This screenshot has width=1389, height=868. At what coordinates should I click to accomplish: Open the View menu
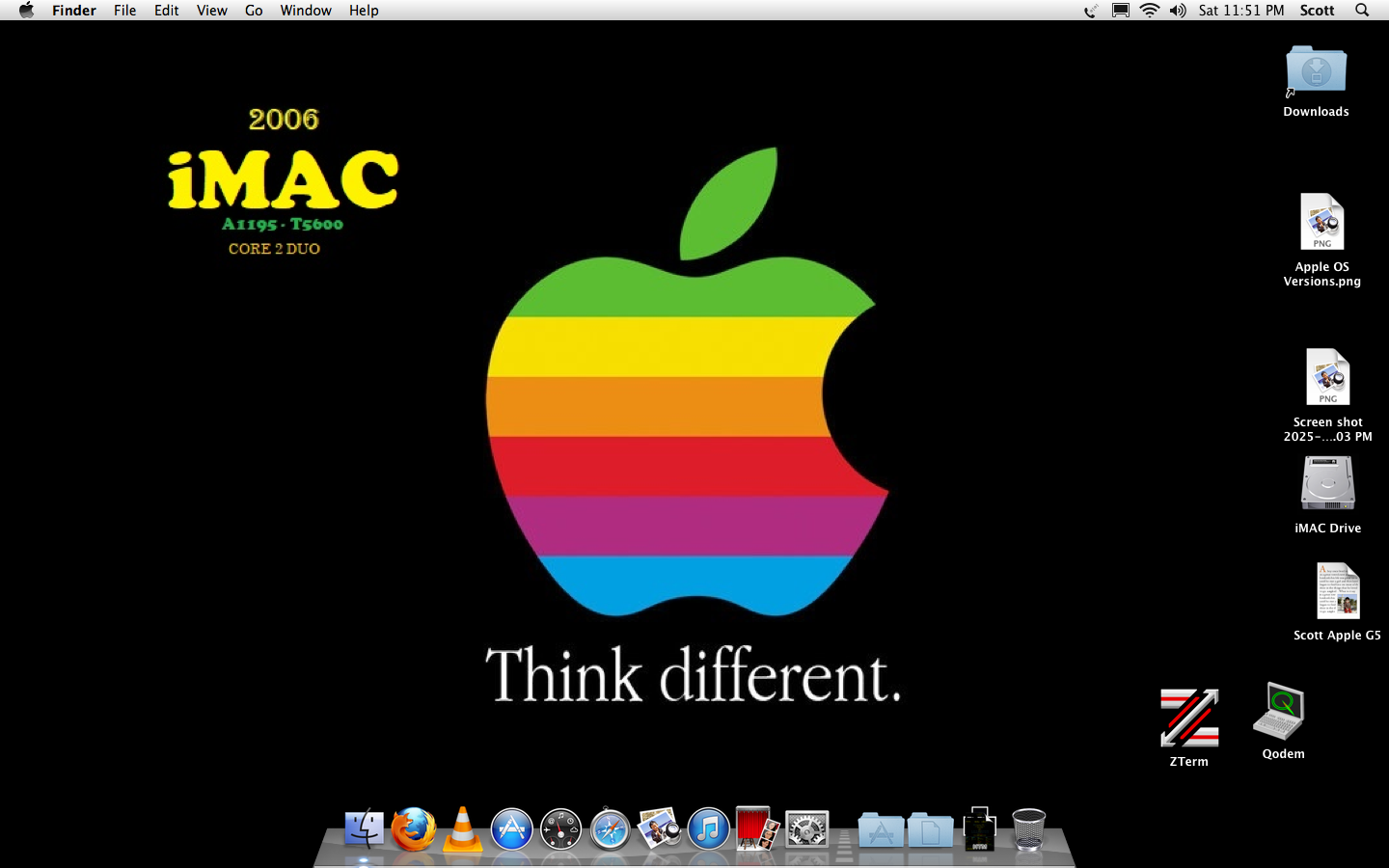[x=211, y=11]
